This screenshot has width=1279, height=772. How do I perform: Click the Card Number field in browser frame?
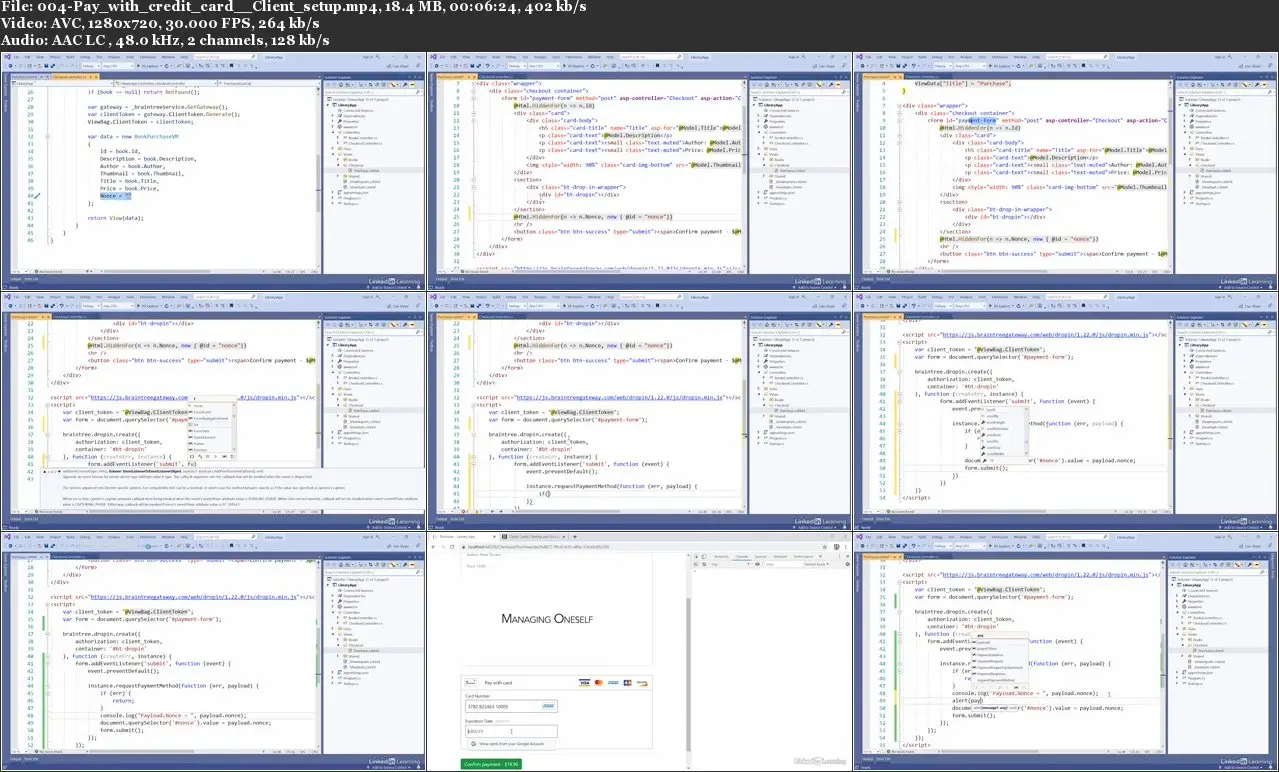(511, 706)
